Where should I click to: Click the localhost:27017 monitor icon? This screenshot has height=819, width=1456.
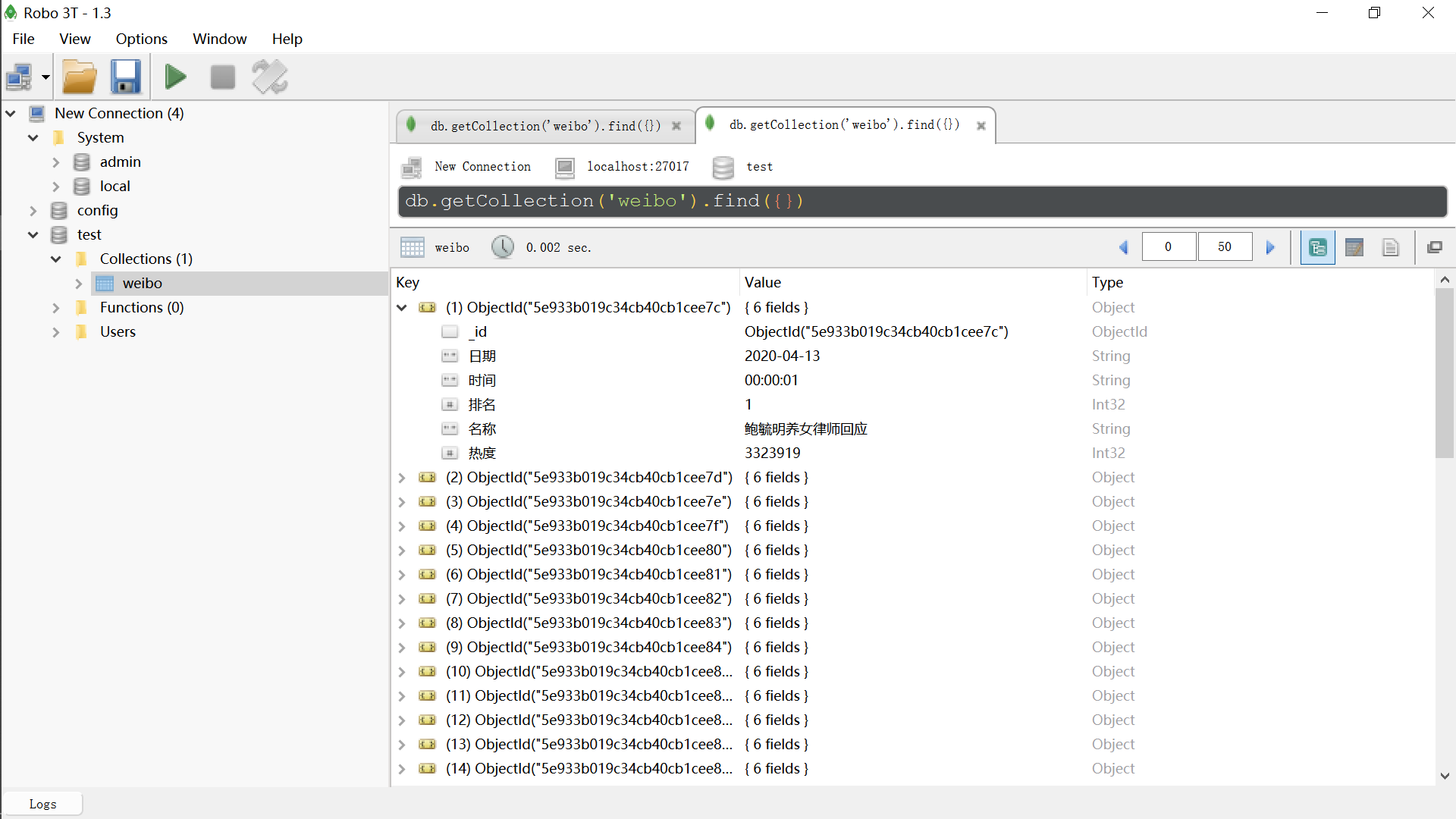pos(565,167)
